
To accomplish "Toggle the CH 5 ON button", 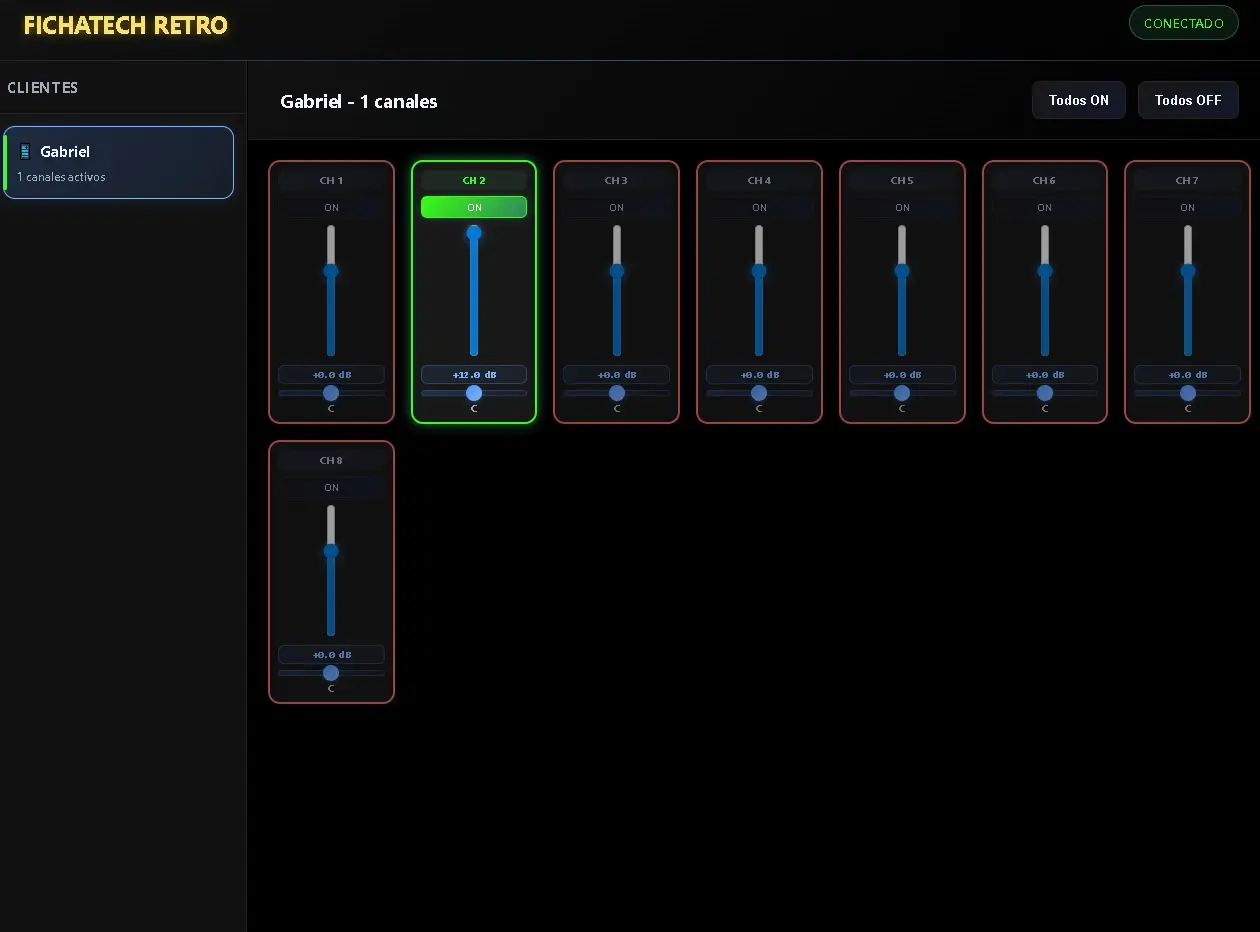I will (x=902, y=208).
